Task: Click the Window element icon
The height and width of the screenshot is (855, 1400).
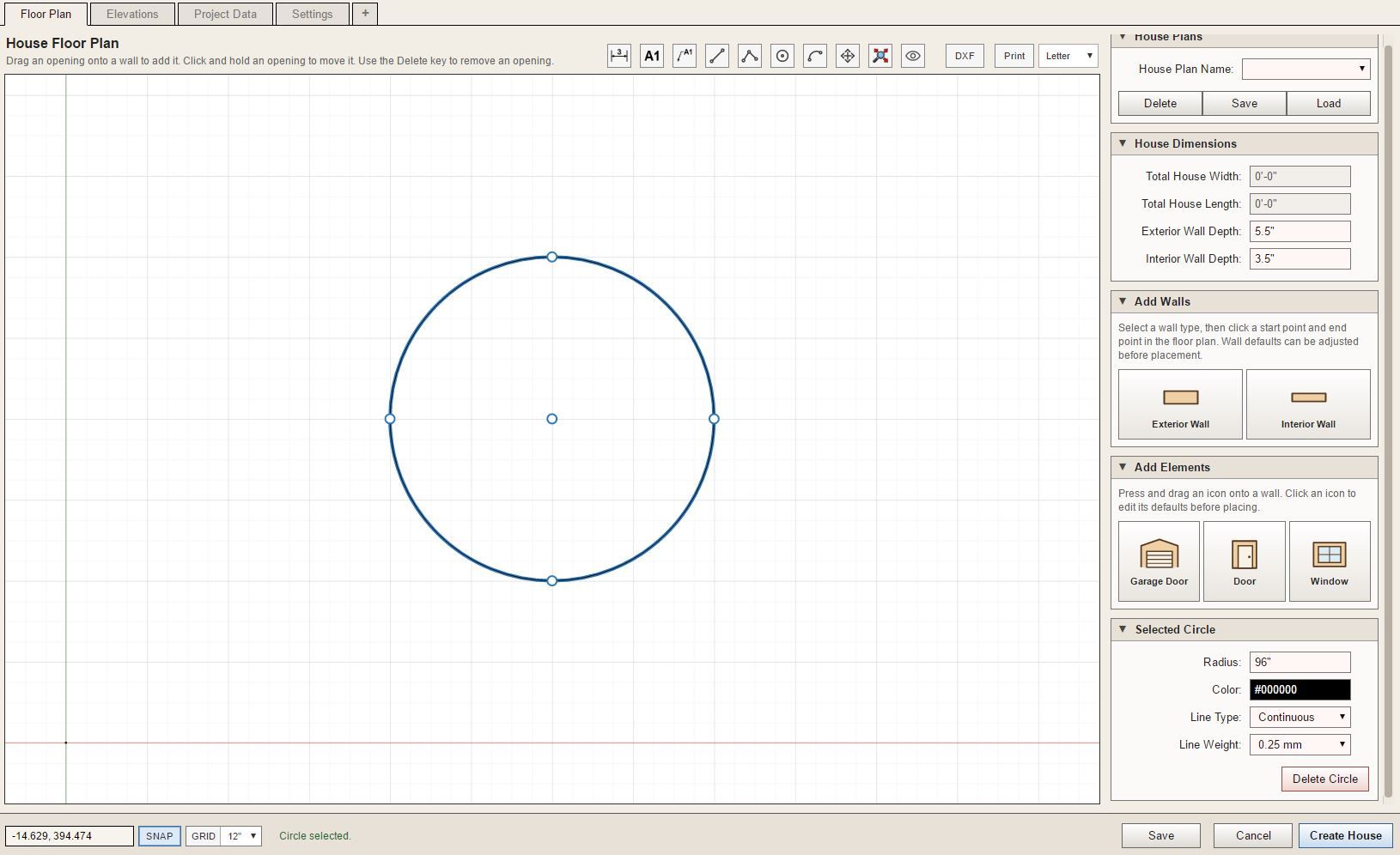Action: point(1330,561)
